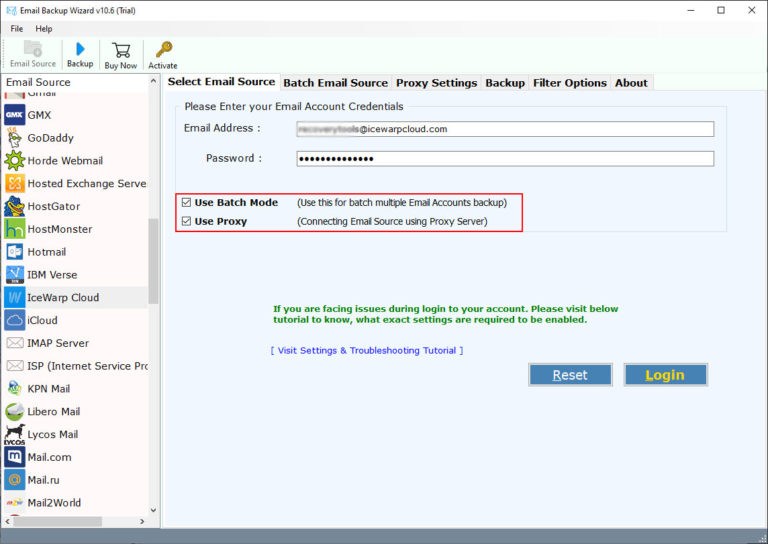Select the IBM Verse icon
768x544 pixels.
pos(15,275)
